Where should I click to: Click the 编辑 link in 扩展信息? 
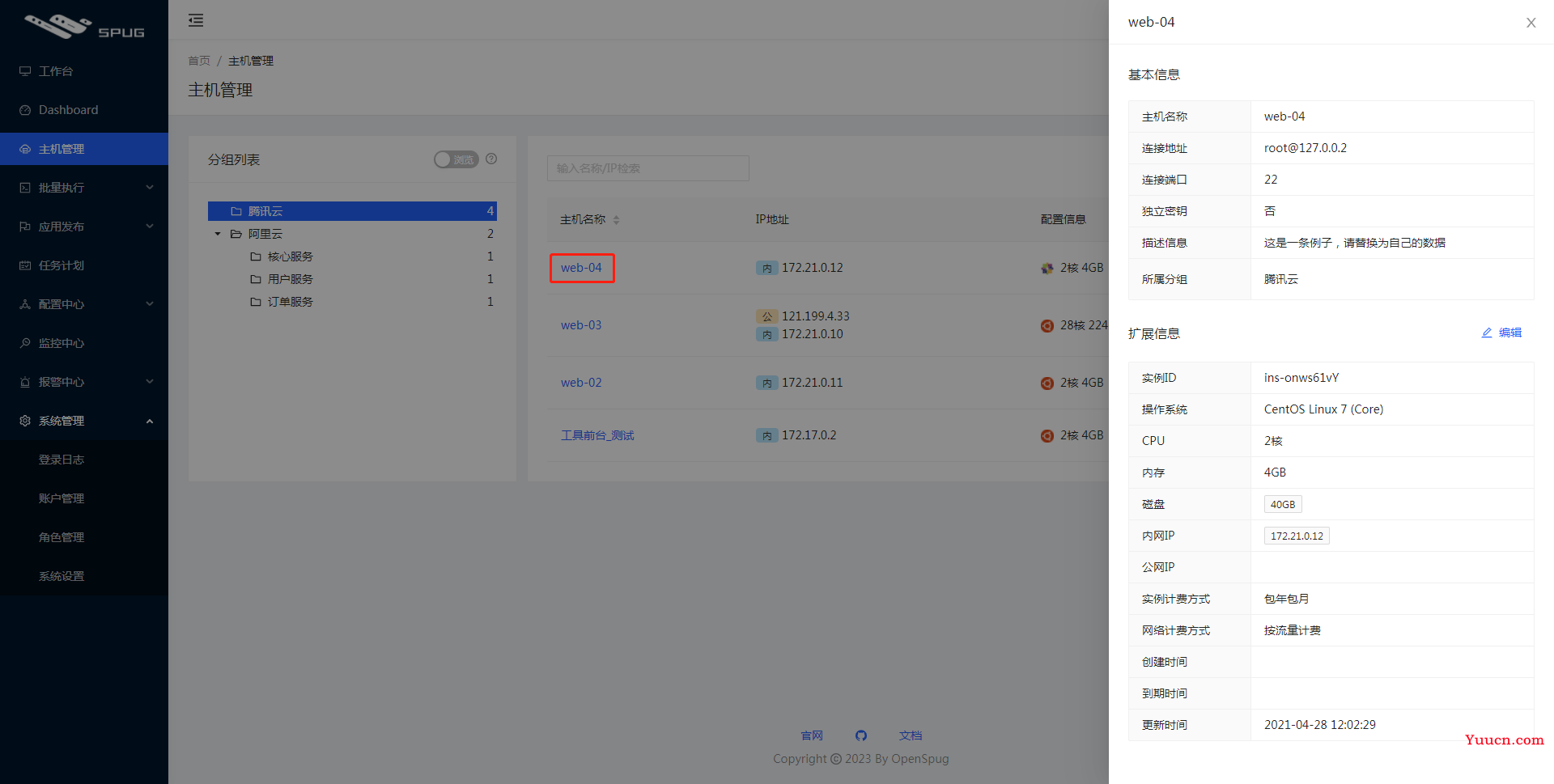tap(1510, 333)
